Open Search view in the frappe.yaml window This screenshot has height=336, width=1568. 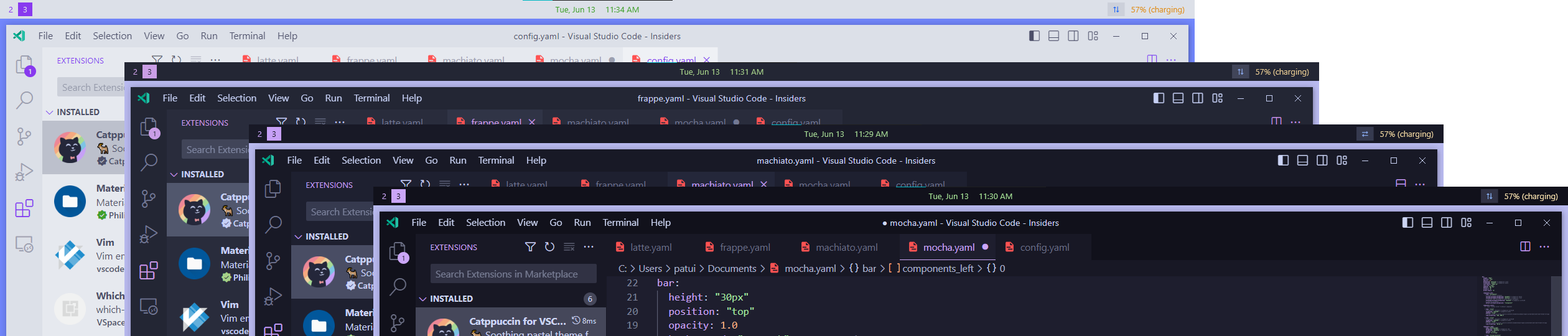149,162
